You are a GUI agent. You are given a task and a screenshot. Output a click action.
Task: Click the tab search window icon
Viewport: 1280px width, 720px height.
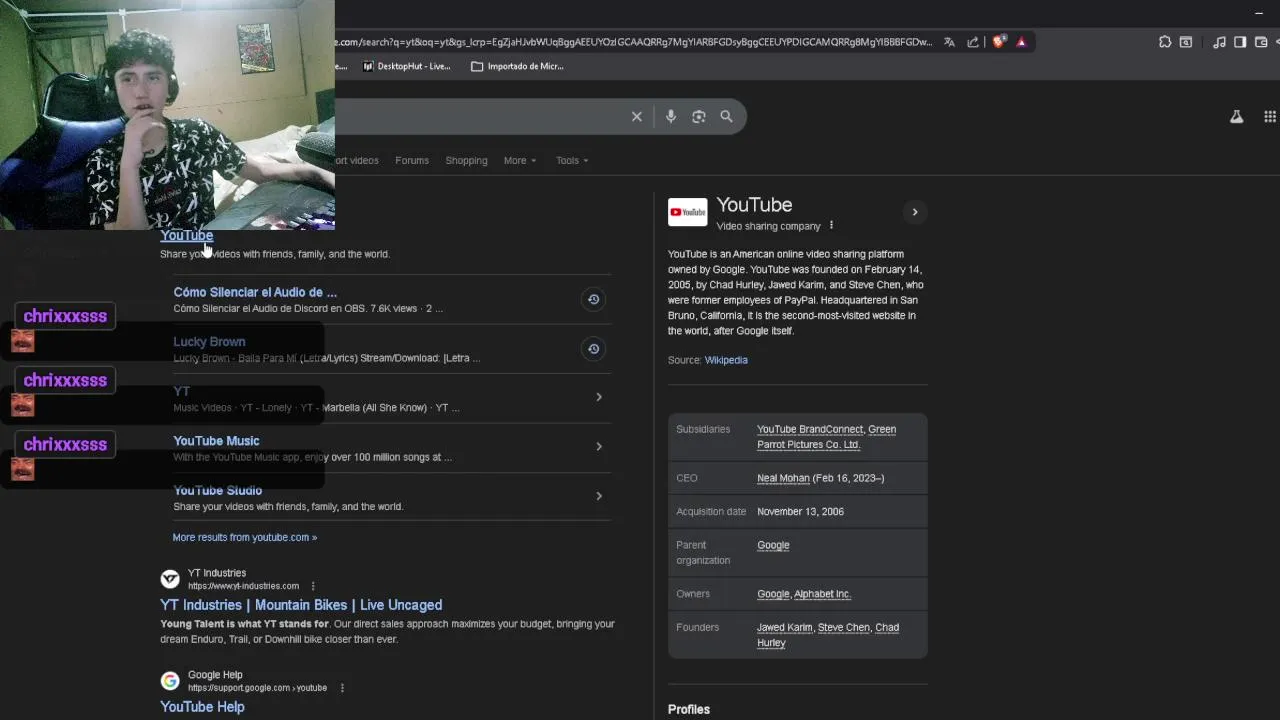(x=1186, y=42)
